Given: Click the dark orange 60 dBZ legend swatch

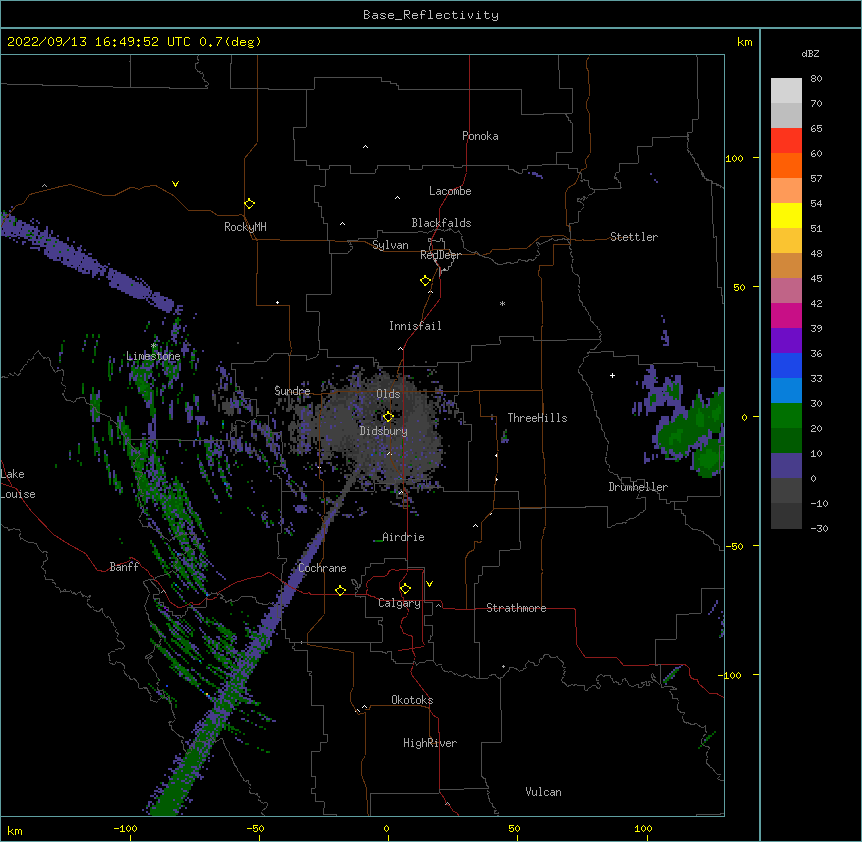Looking at the screenshot, I should pyautogui.click(x=786, y=165).
